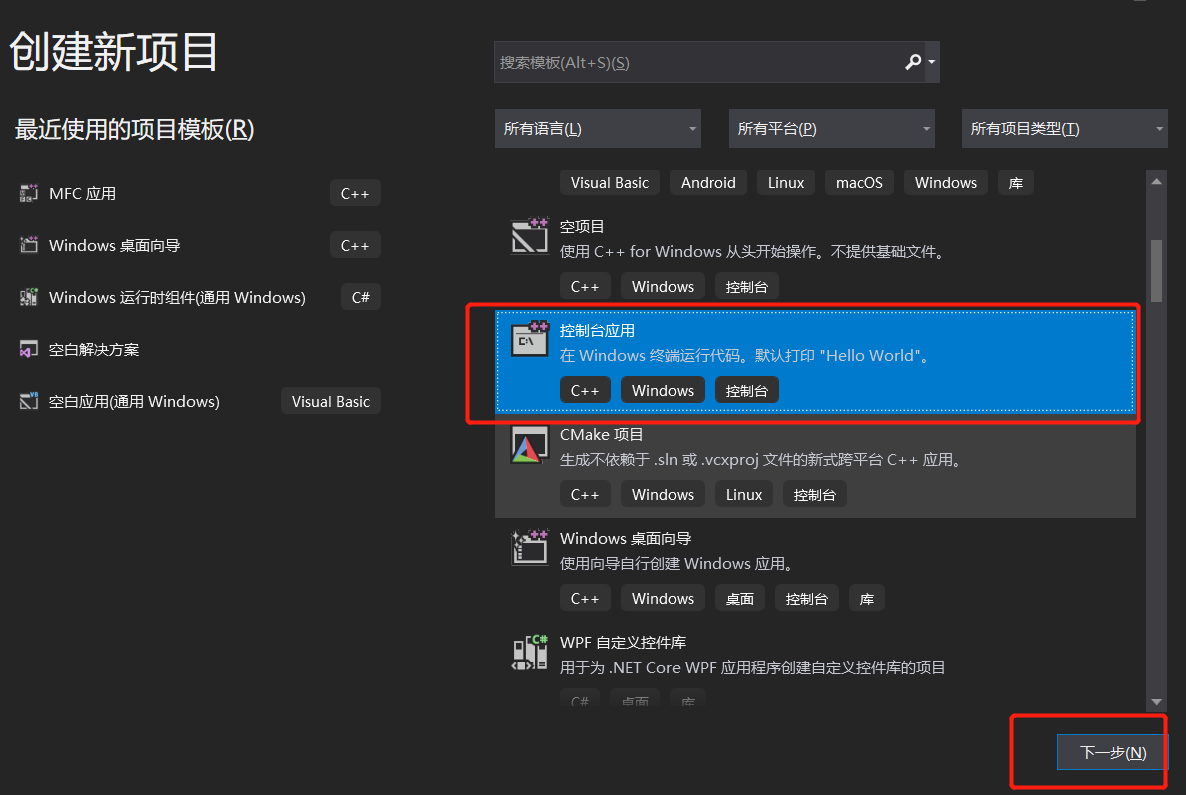
Task: Click the Windows 桌面向导 icon in recent templates
Action: [29, 245]
